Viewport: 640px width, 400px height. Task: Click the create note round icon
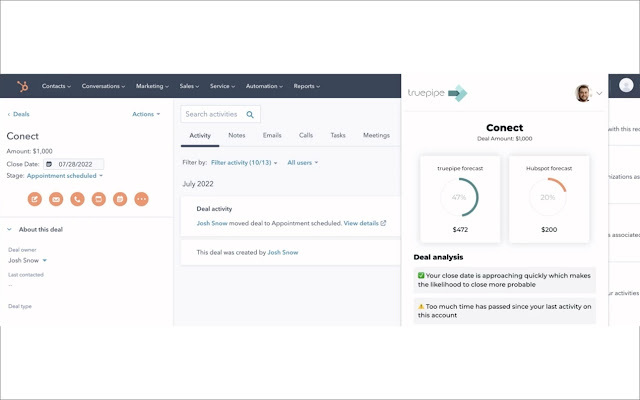[x=35, y=199]
